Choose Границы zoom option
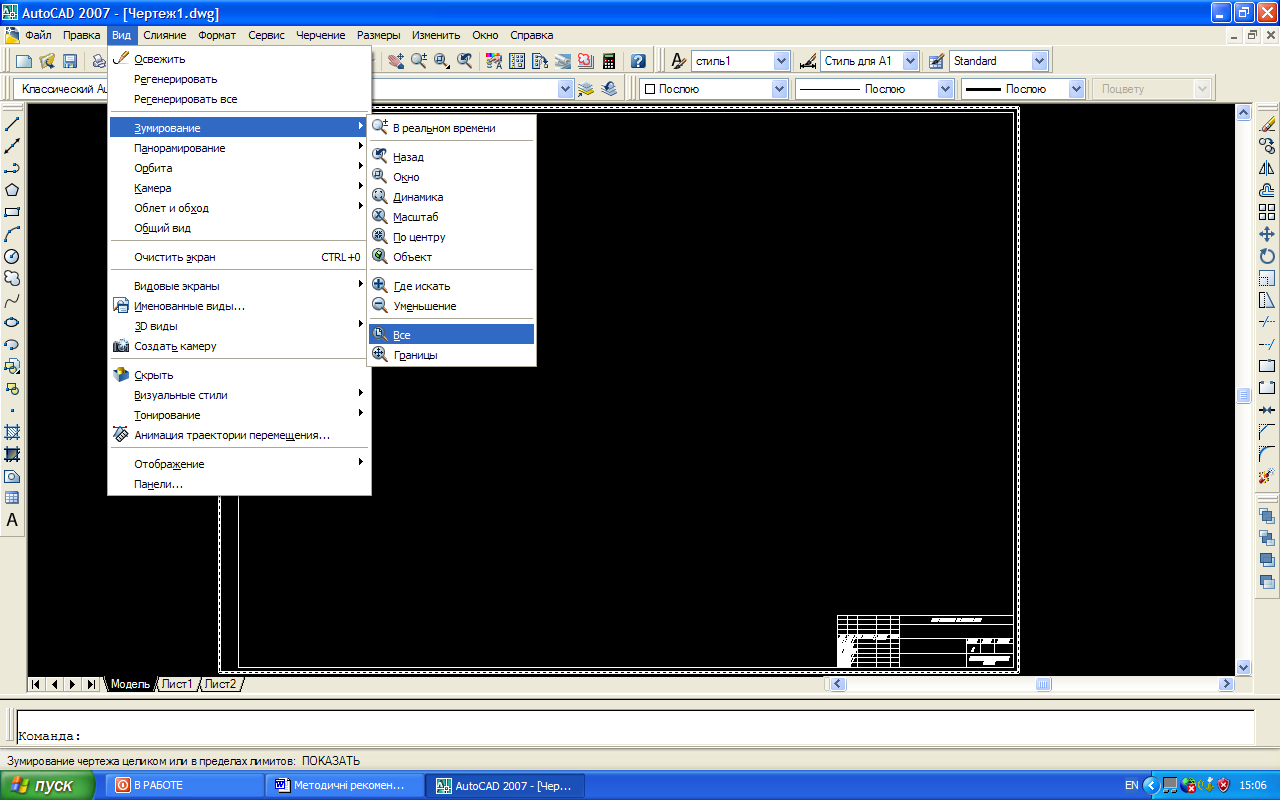This screenshot has width=1280, height=800. pos(452,355)
